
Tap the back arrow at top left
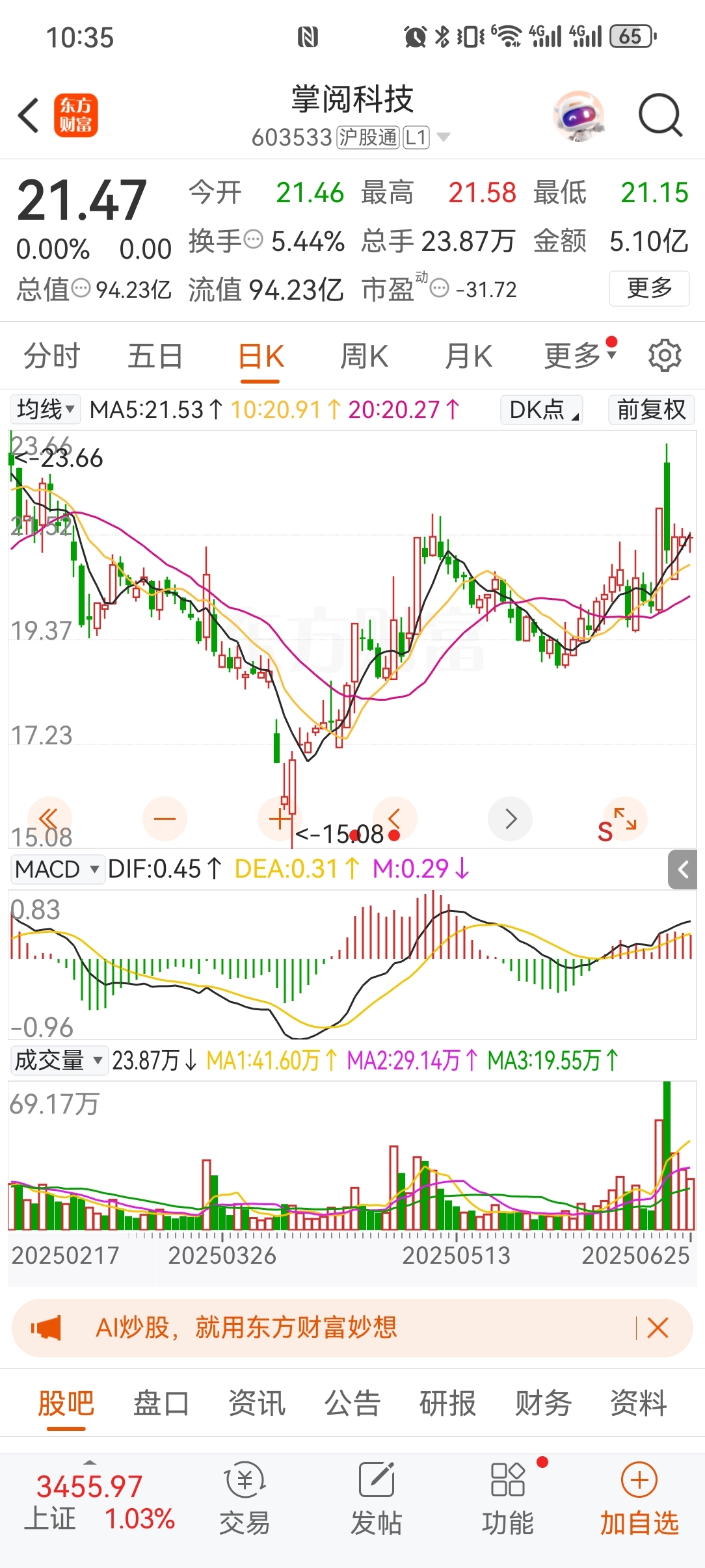(x=29, y=116)
